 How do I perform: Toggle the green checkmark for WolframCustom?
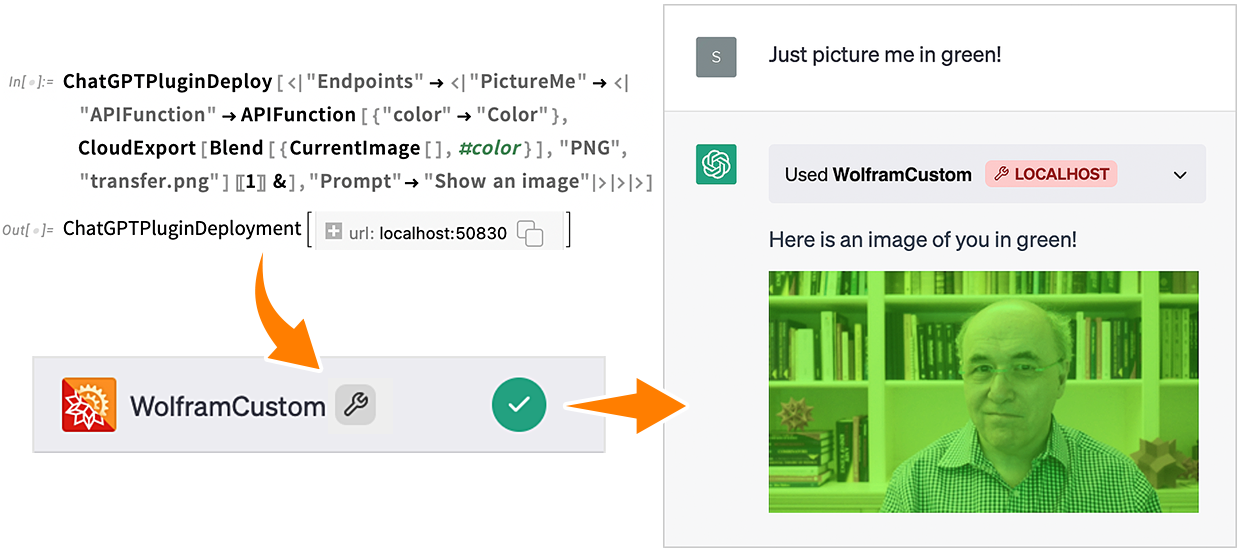pos(519,405)
